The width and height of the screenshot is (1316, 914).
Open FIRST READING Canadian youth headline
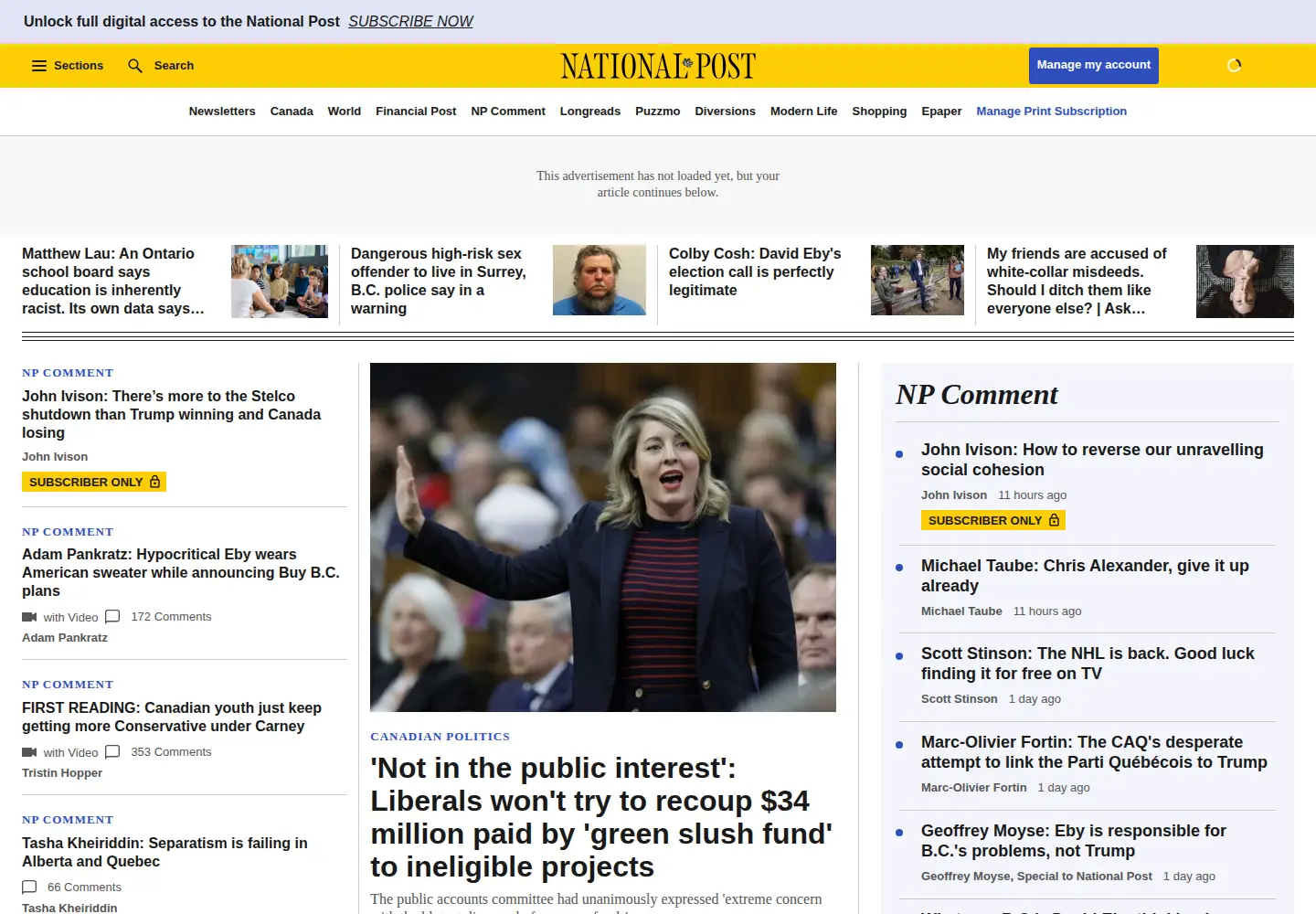pyautogui.click(x=172, y=717)
